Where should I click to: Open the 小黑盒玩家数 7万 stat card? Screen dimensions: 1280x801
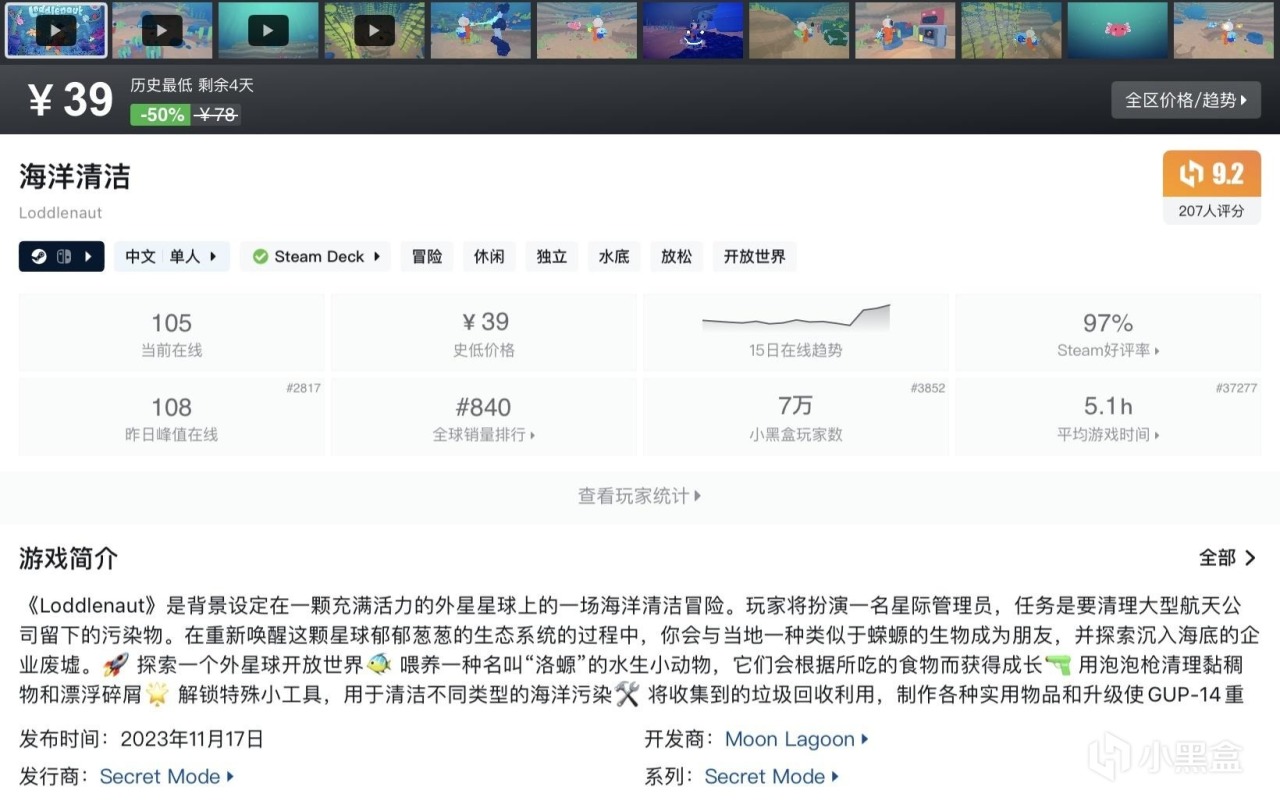(x=796, y=417)
